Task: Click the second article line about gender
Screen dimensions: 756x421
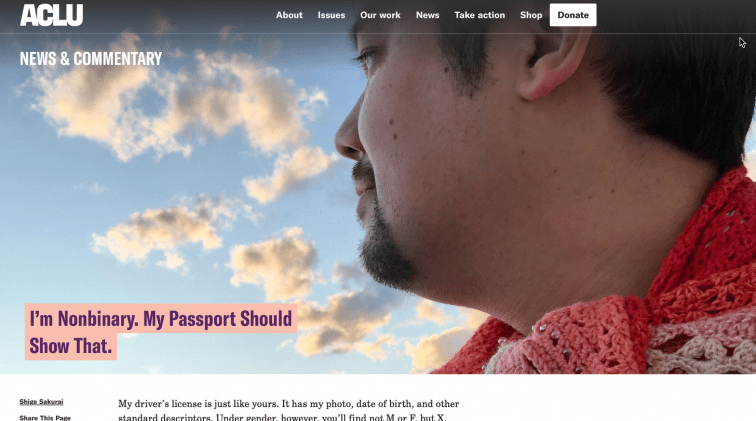Action: pos(283,417)
